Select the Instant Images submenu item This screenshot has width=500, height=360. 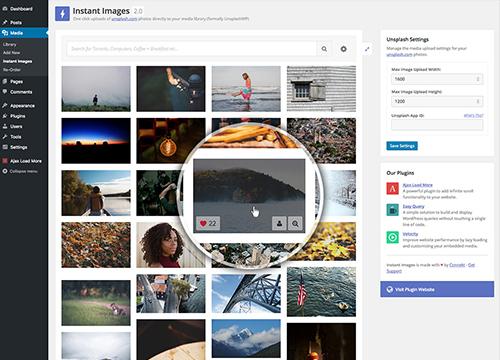tap(18, 61)
